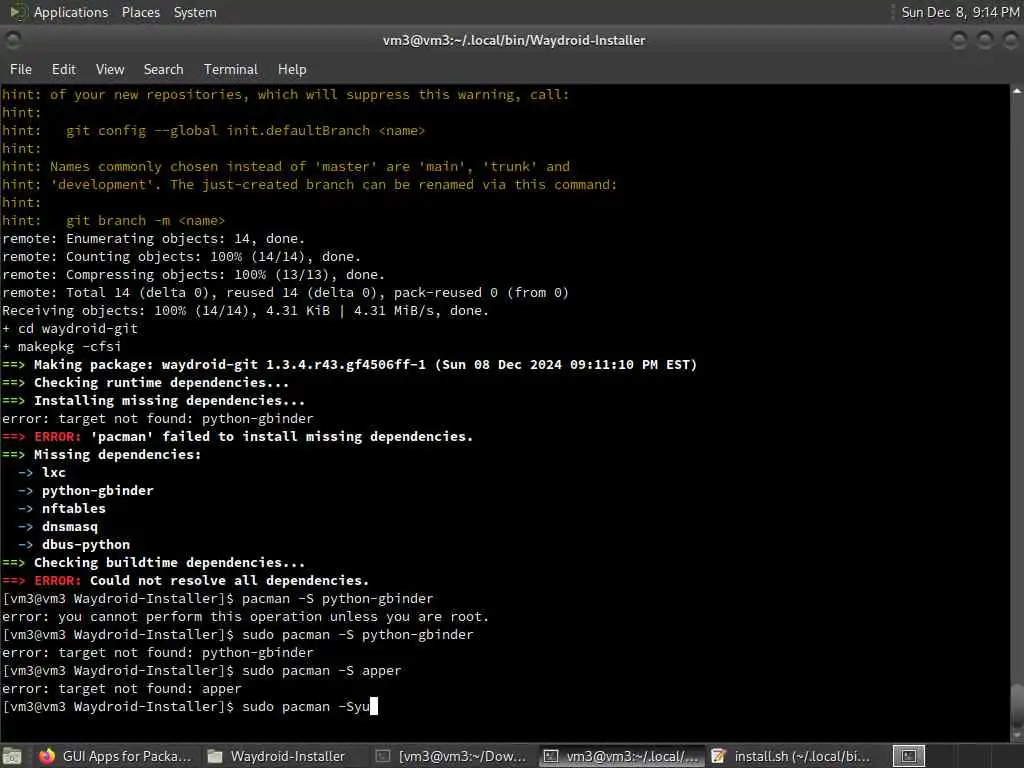Select the vm3@vm3:~/.local/... terminal taskbar button
Screen dimensions: 1024x768
point(621,756)
